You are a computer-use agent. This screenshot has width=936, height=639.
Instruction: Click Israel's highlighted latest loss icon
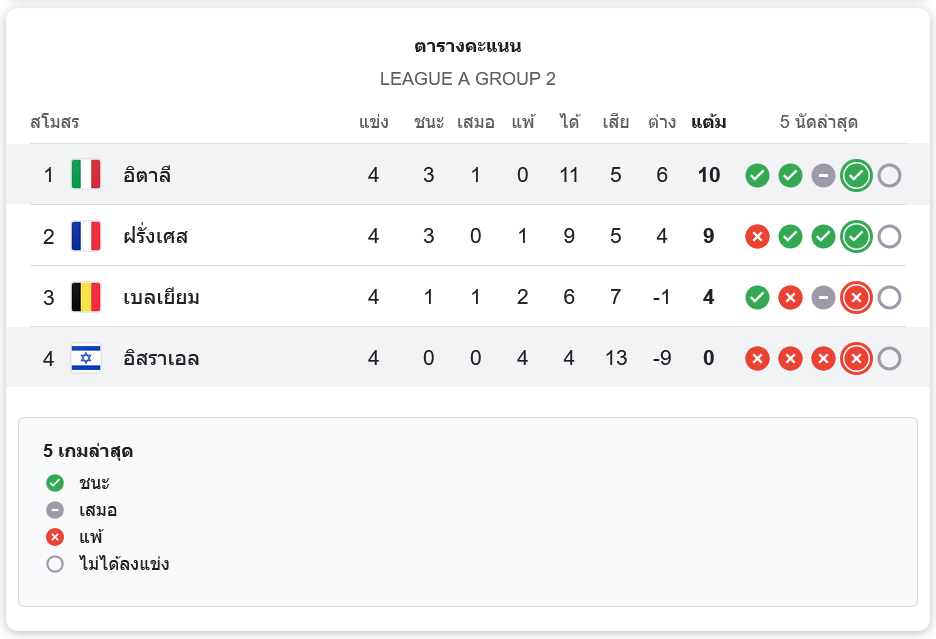point(856,359)
